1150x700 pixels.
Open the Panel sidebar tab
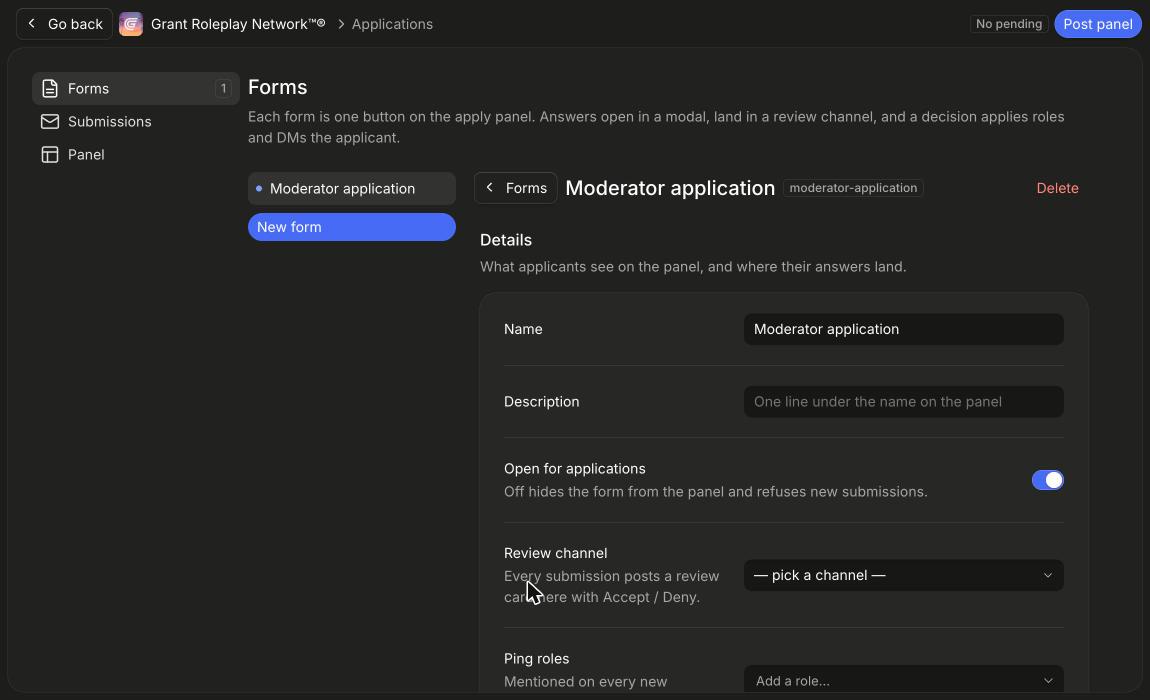pyautogui.click(x=136, y=155)
